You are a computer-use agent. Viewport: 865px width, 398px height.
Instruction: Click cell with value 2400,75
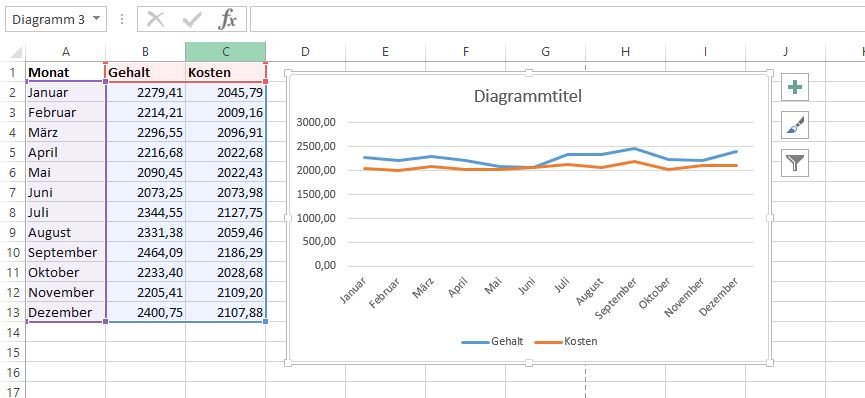(x=145, y=312)
